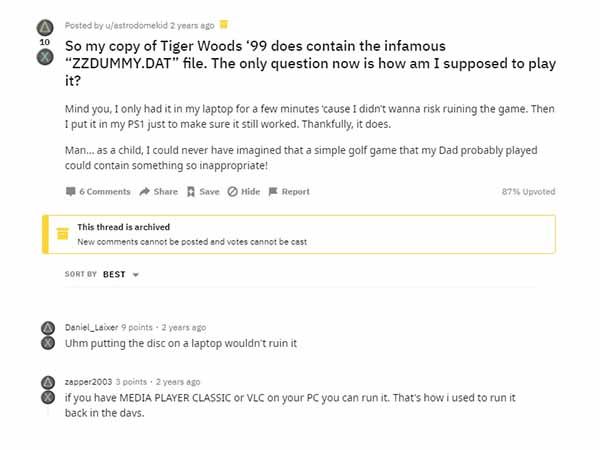Report the post
This screenshot has width=600, height=450.
point(288,191)
